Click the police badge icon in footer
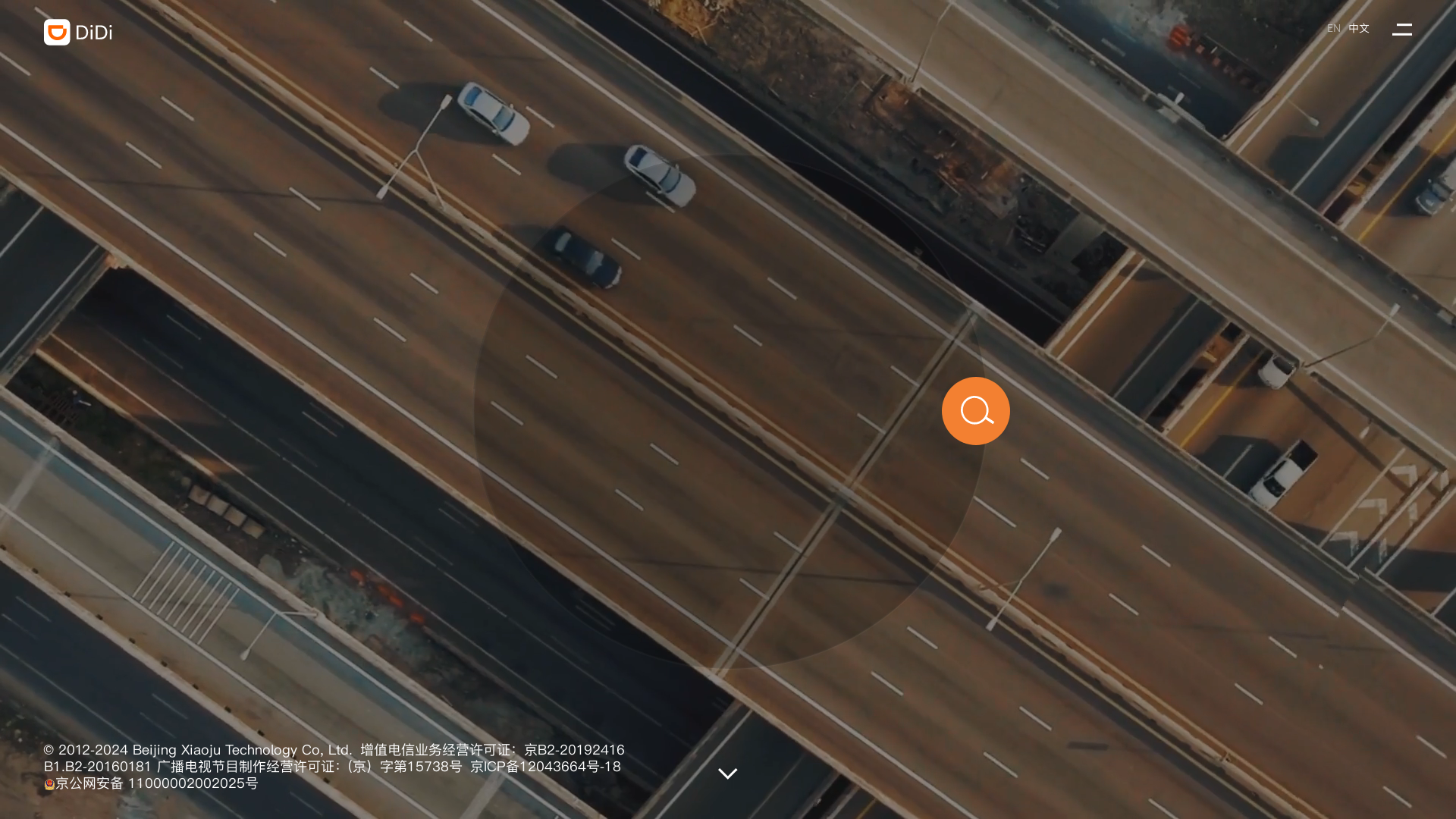Image resolution: width=1456 pixels, height=819 pixels. pos(49,784)
